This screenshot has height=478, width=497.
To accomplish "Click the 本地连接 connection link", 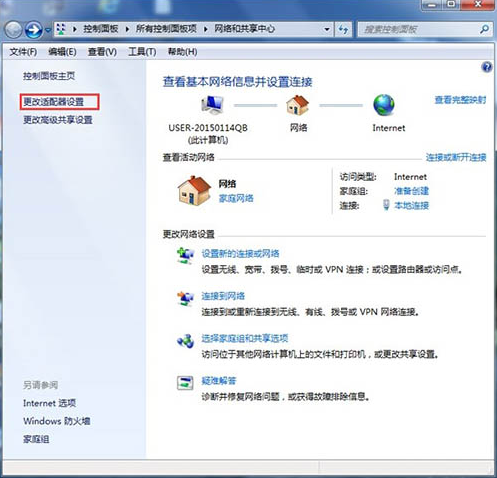I will tap(411, 205).
